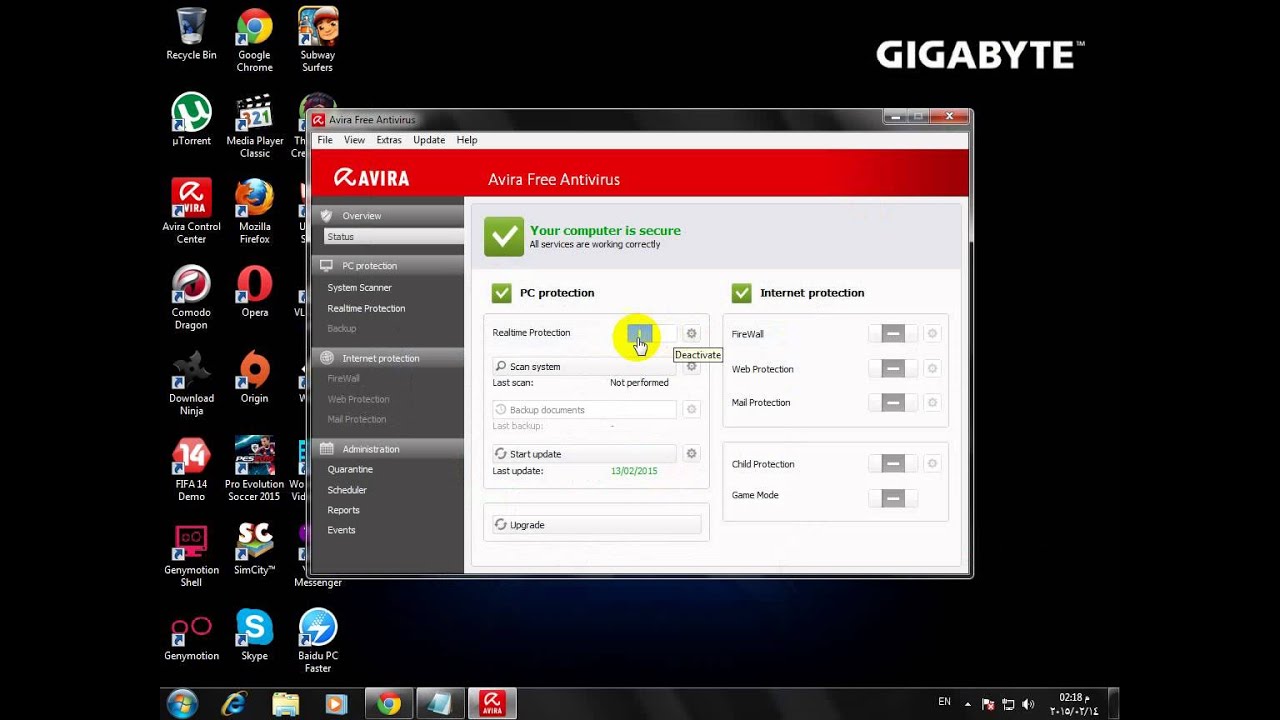The width and height of the screenshot is (1280, 720).
Task: Open Realtime Protection sidebar entry
Action: [x=366, y=308]
